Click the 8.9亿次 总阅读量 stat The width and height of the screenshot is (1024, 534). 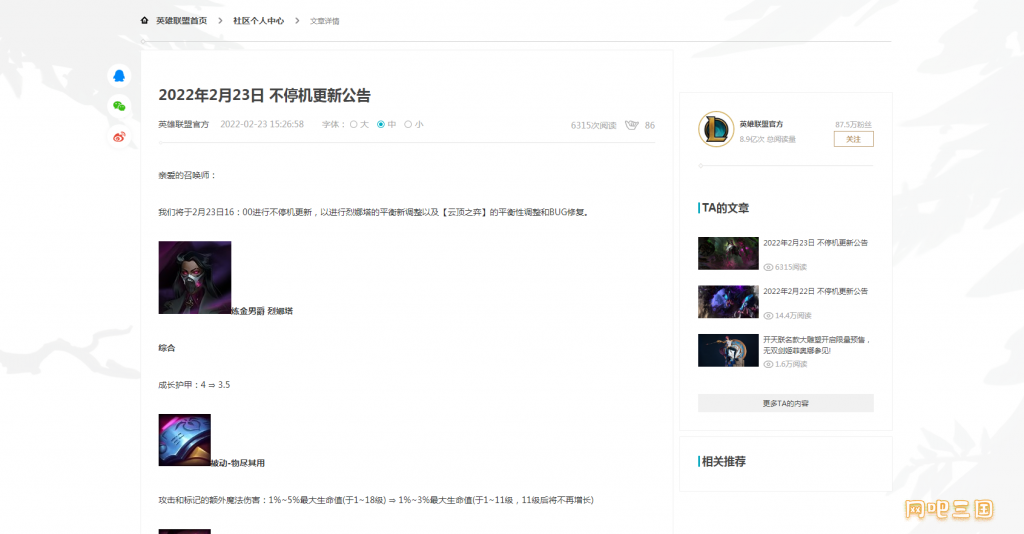[767, 139]
